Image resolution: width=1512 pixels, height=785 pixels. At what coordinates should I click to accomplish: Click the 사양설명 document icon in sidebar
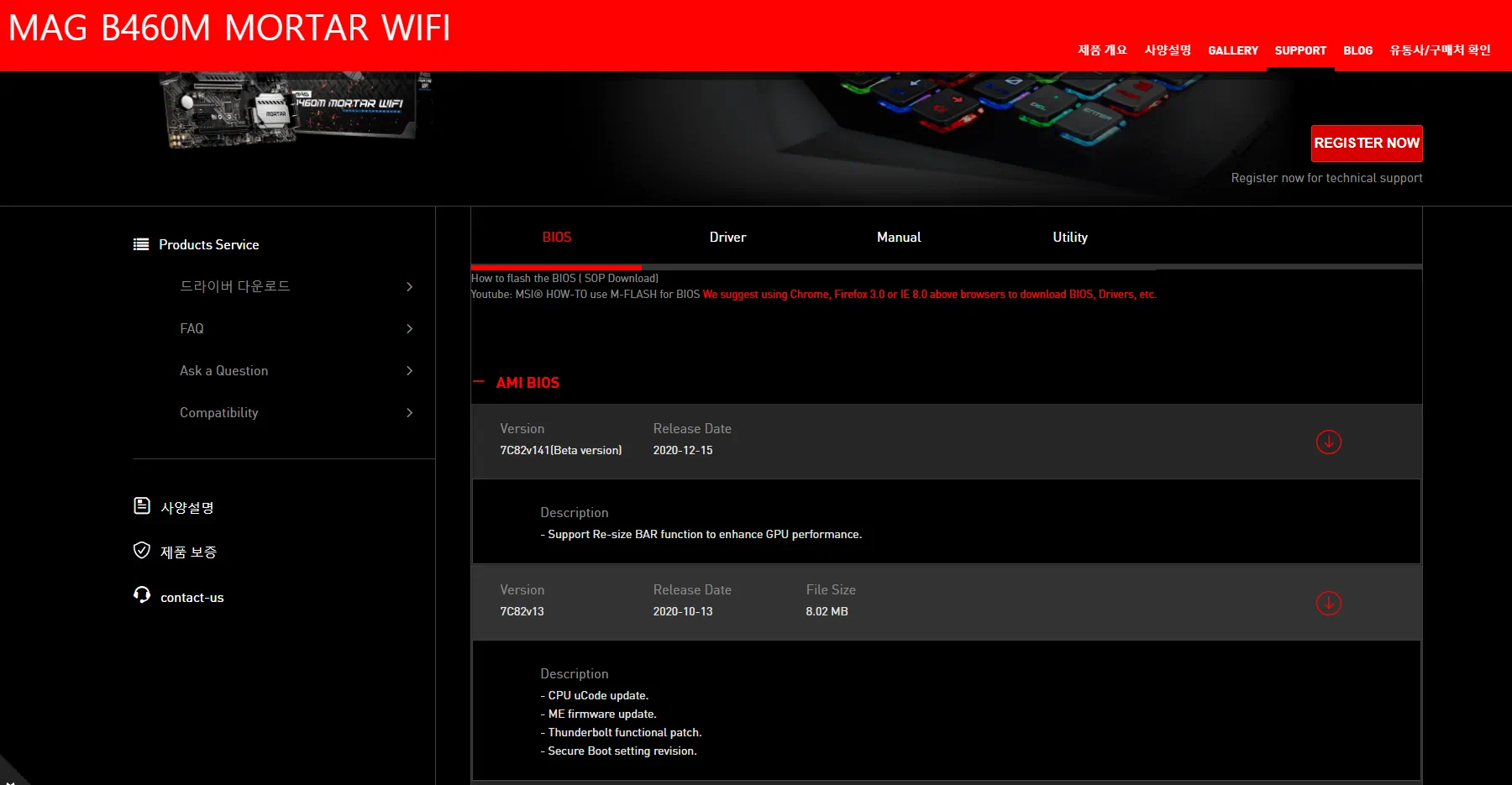click(142, 505)
